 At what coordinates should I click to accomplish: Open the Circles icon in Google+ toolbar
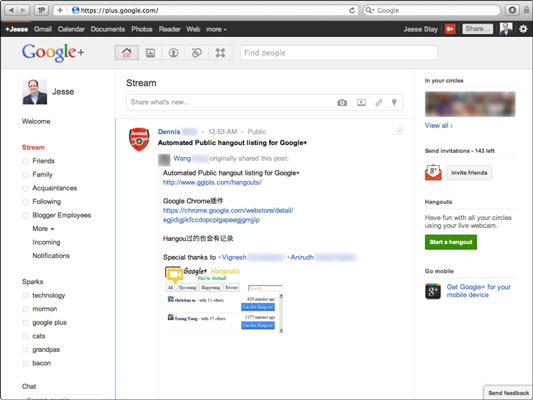pyautogui.click(x=196, y=53)
